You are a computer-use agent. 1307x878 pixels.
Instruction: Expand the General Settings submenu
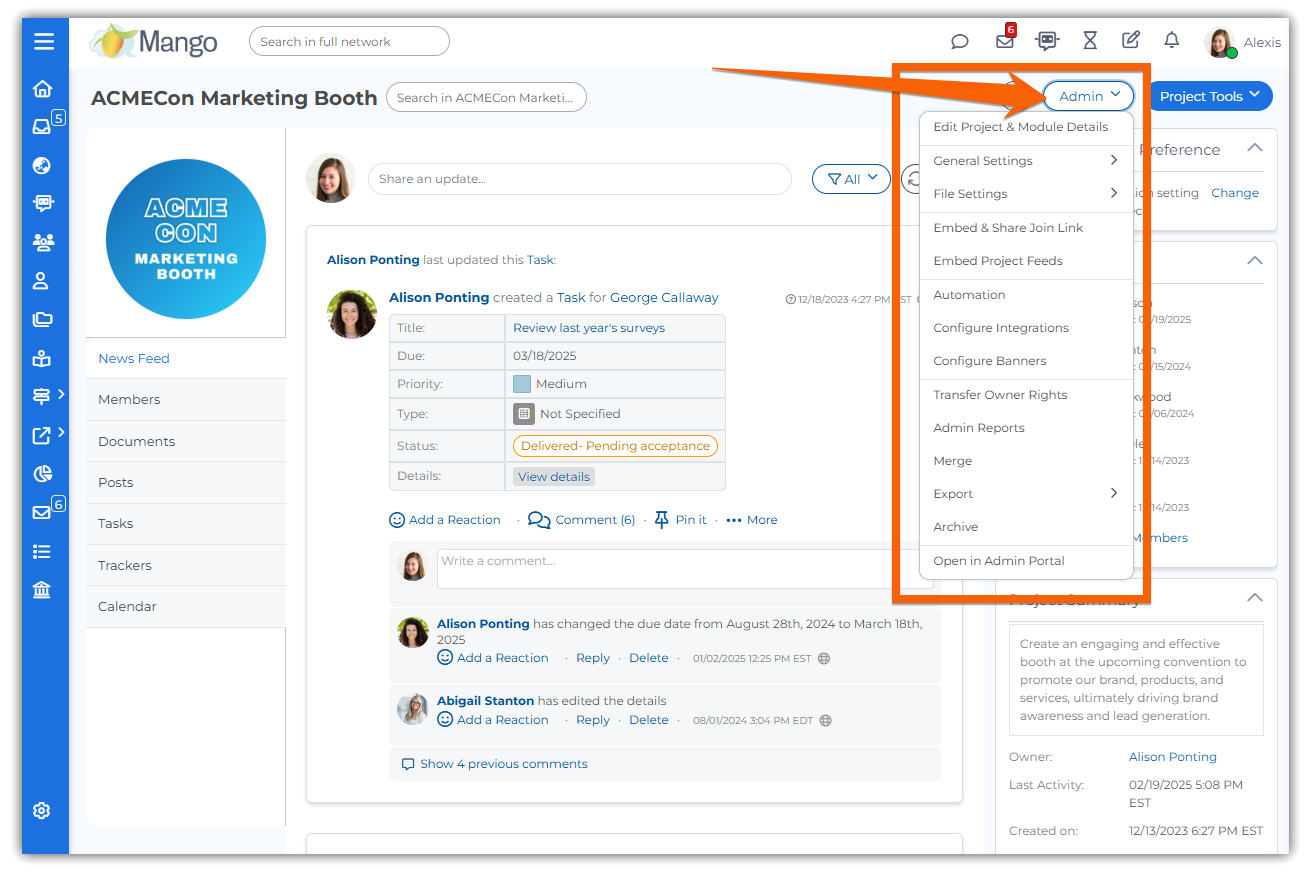coord(1025,161)
